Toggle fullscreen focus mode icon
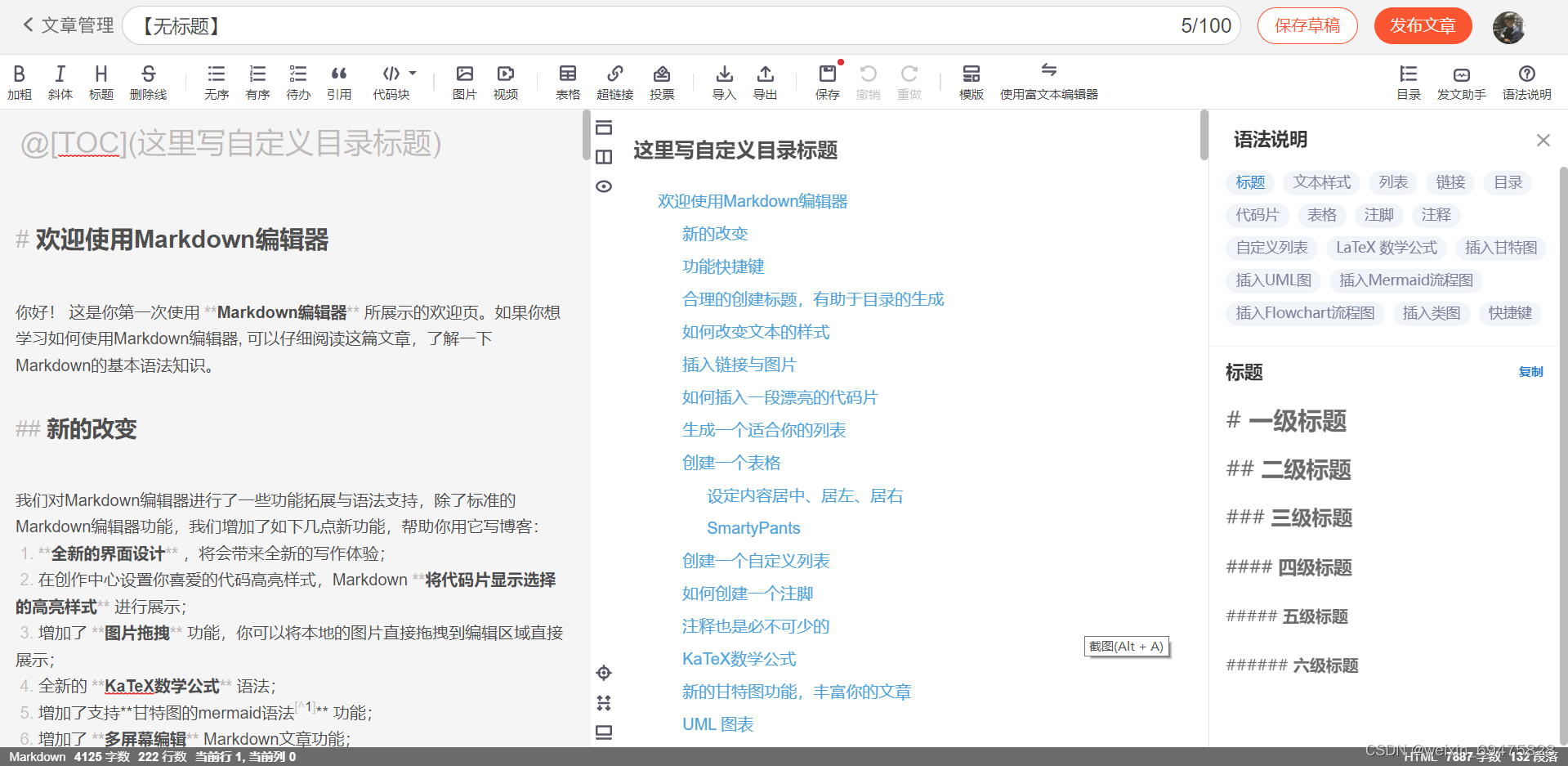 (x=604, y=703)
